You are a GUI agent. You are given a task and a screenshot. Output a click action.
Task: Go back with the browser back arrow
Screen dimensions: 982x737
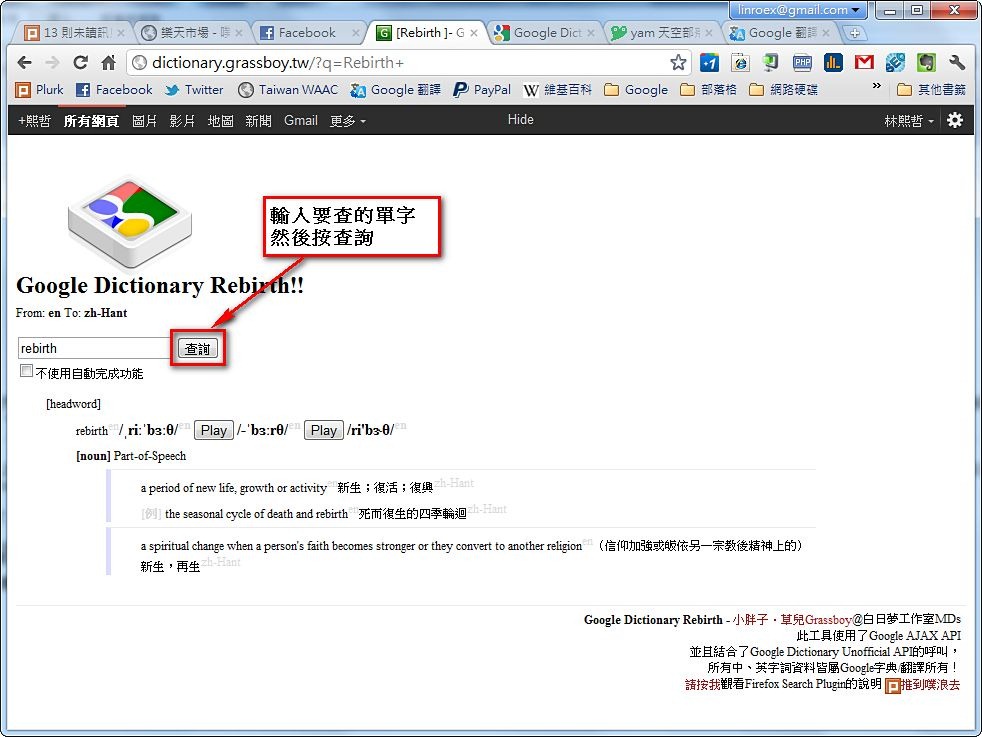pyautogui.click(x=24, y=63)
